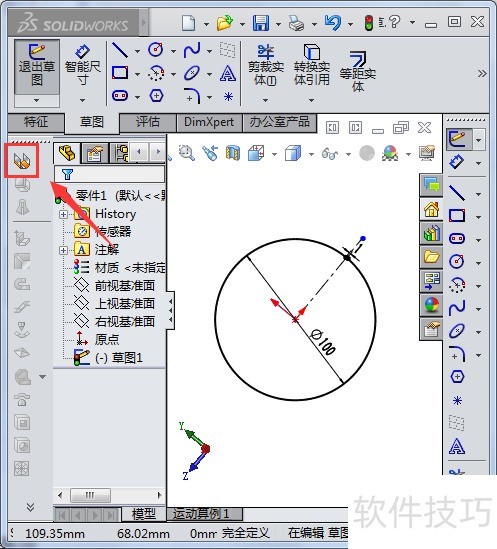Toggle Exit Sketch (退出草图) button
Viewport: 497px width, 549px height.
tap(37, 66)
